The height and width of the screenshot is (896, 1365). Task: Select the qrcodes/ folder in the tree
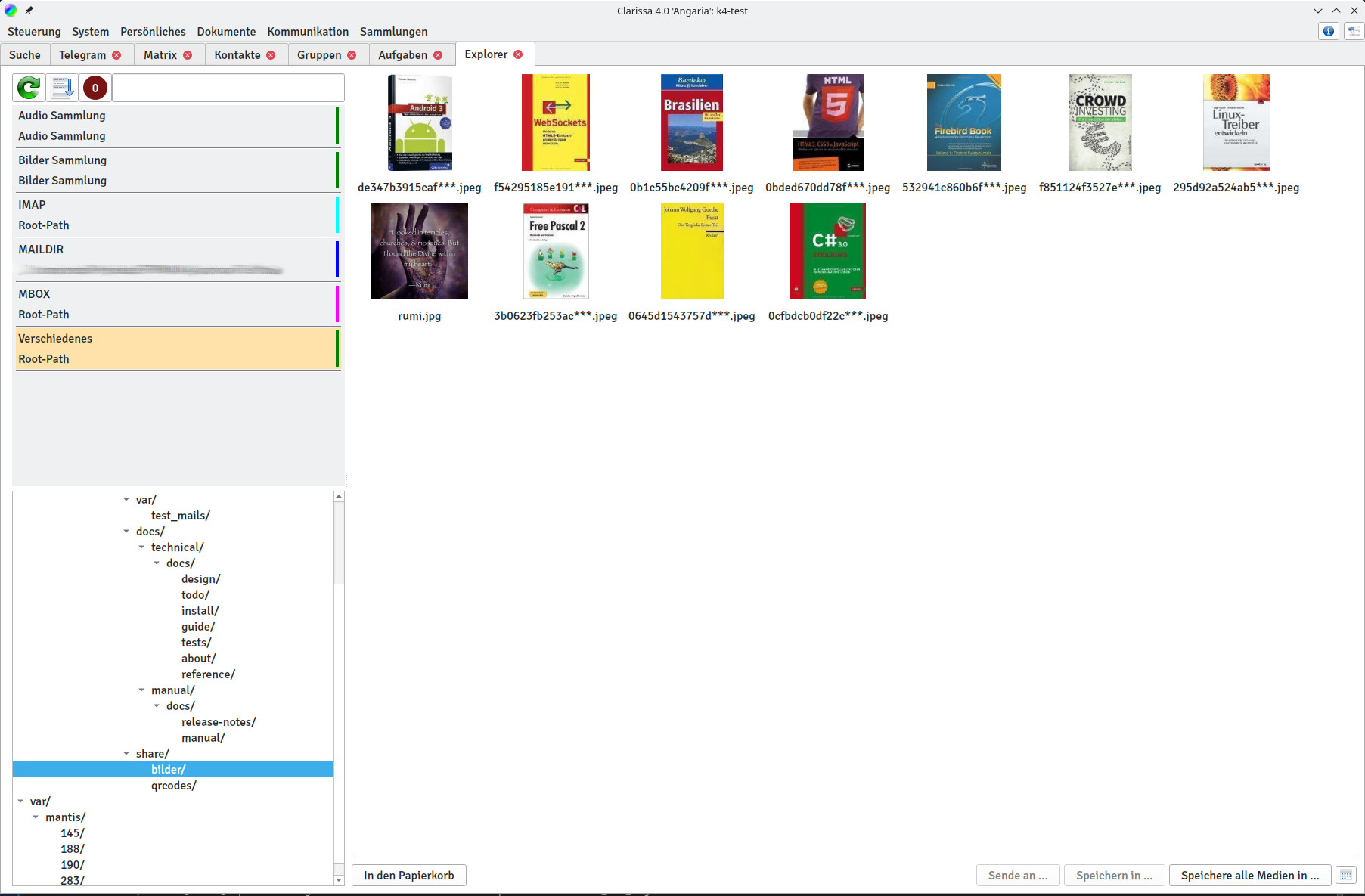point(173,785)
